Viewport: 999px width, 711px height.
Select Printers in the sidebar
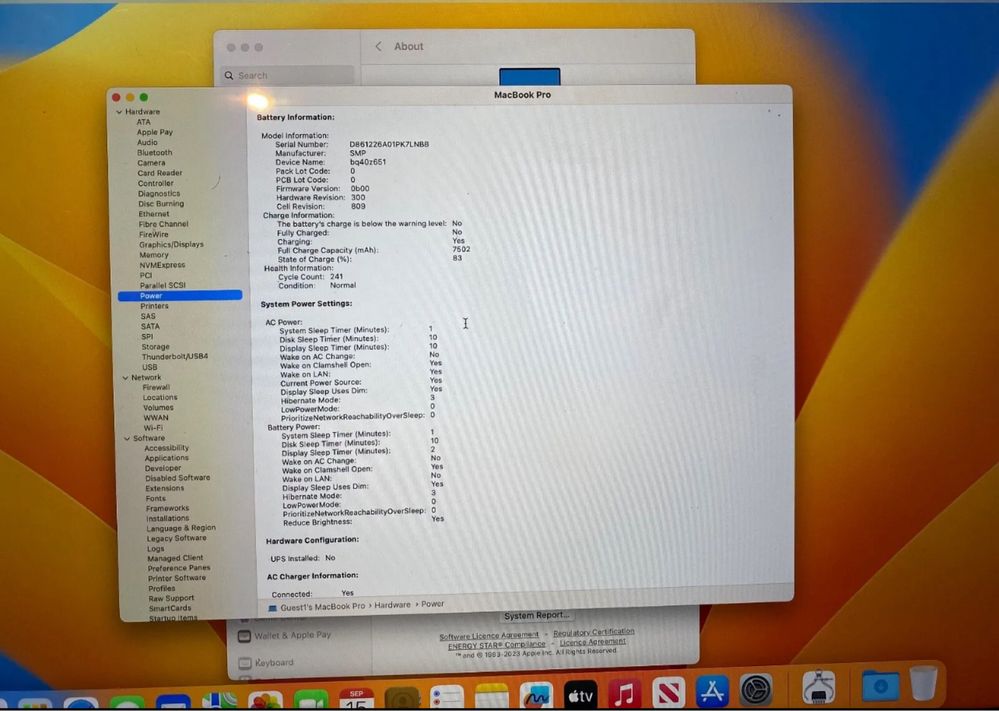pos(155,306)
